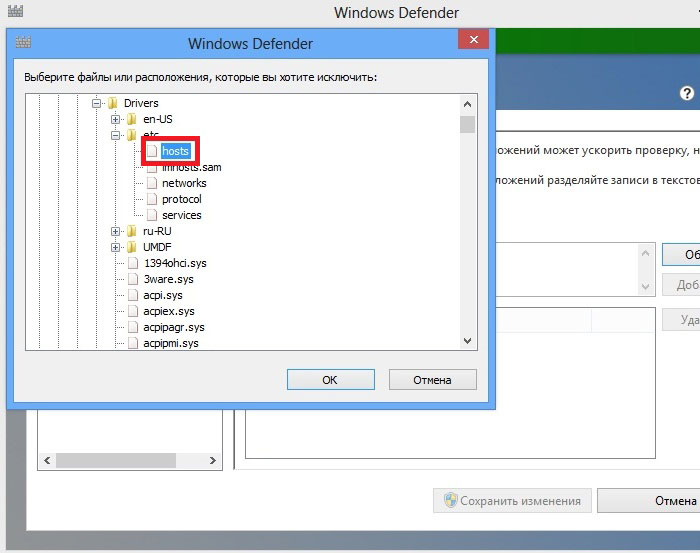Click the acpiex.sys file icon
The width and height of the screenshot is (700, 553).
click(133, 311)
